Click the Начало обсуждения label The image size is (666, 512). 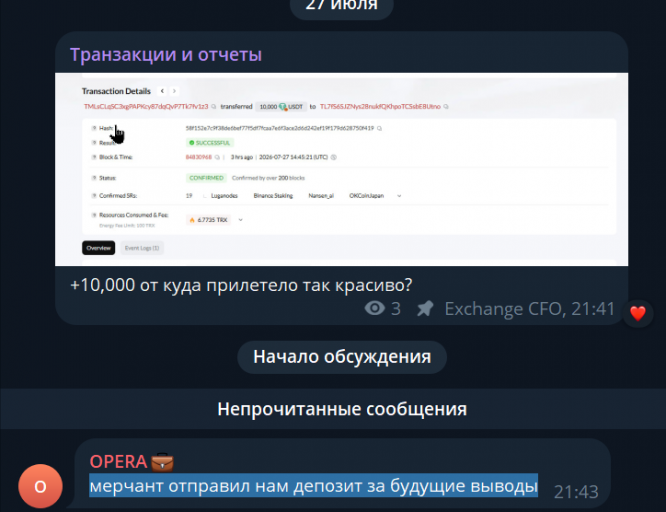(x=342, y=357)
